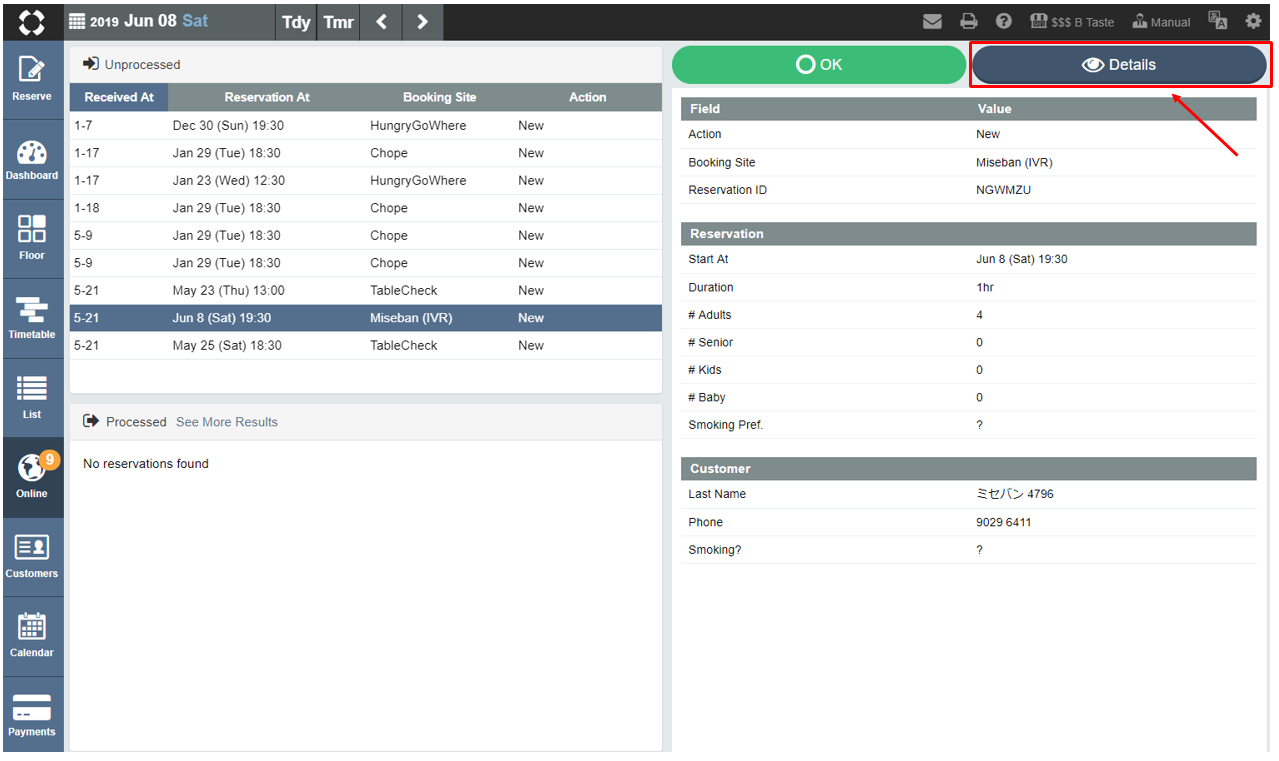
Task: Select the May 25 (Sat) 18:30 TableCheck row
Action: [x=366, y=346]
